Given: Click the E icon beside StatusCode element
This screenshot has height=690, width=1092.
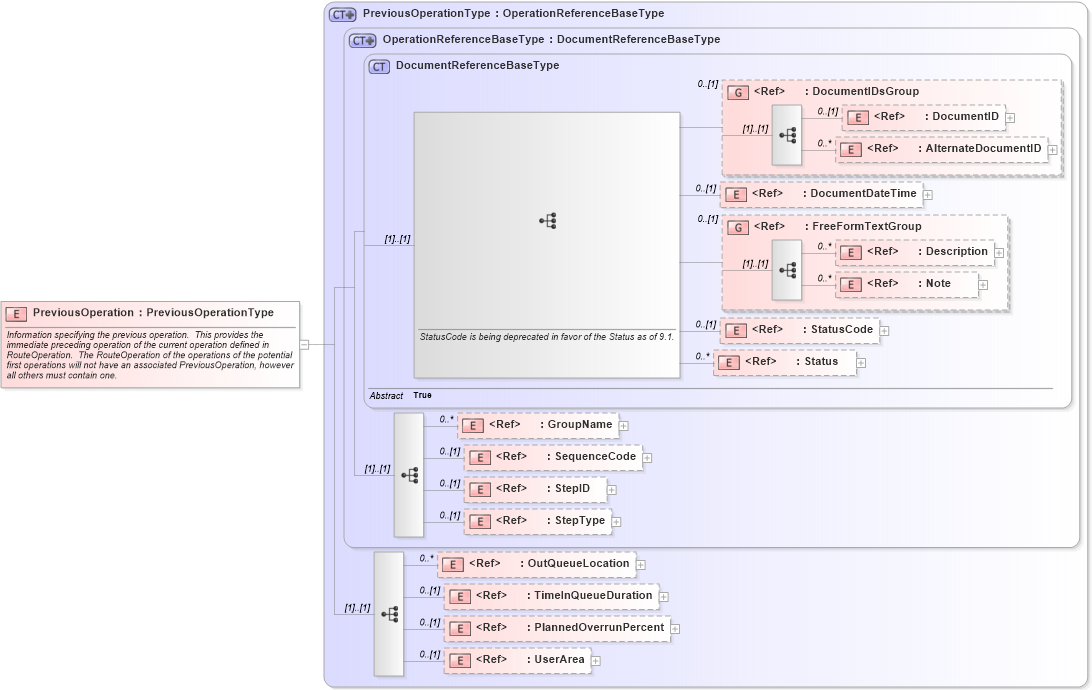Looking at the screenshot, I should (738, 330).
